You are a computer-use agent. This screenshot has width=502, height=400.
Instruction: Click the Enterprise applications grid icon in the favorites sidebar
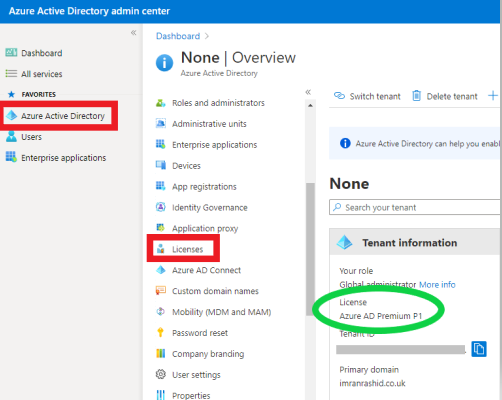pyautogui.click(x=11, y=157)
